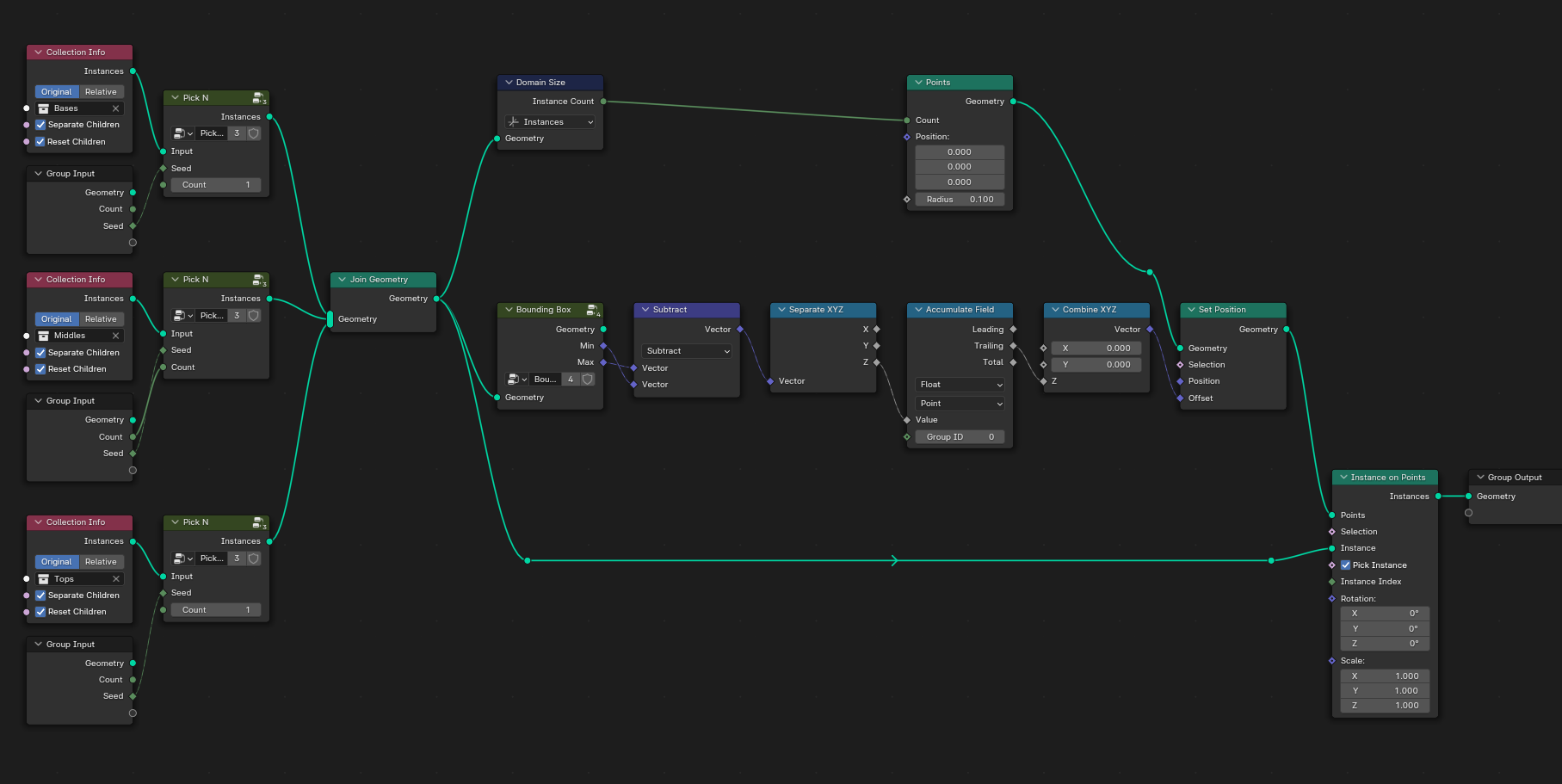Disable Pick Instance checkbox
The image size is (1562, 784).
(x=1345, y=565)
